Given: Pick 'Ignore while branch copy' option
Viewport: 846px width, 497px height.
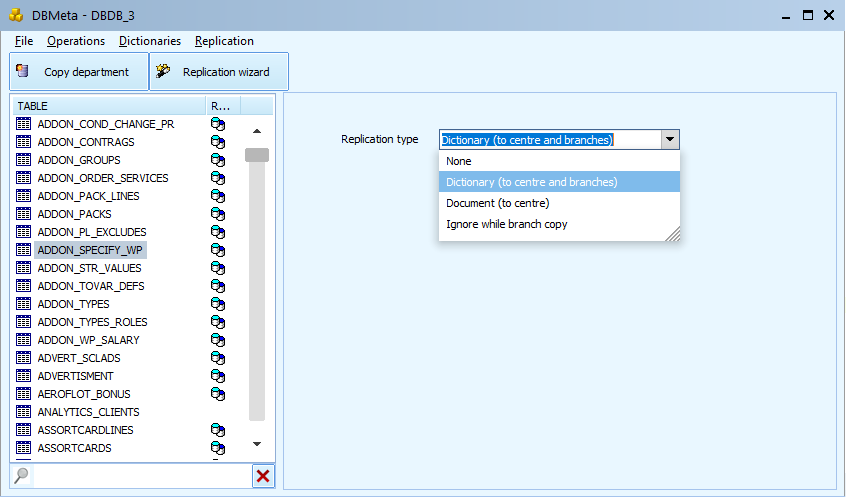Looking at the screenshot, I should (506, 224).
